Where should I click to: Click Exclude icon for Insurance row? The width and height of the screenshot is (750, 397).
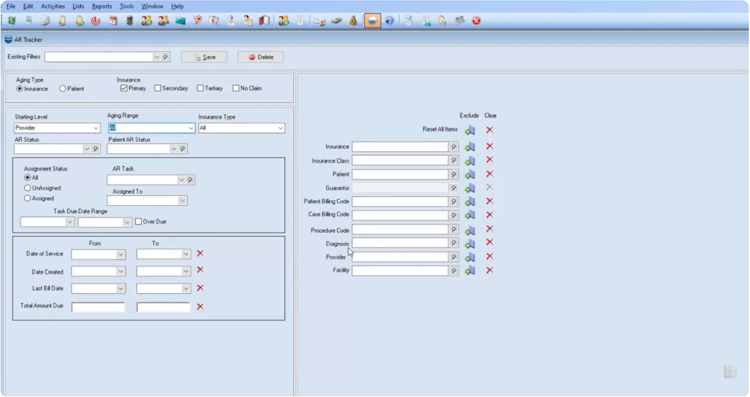pyautogui.click(x=470, y=147)
